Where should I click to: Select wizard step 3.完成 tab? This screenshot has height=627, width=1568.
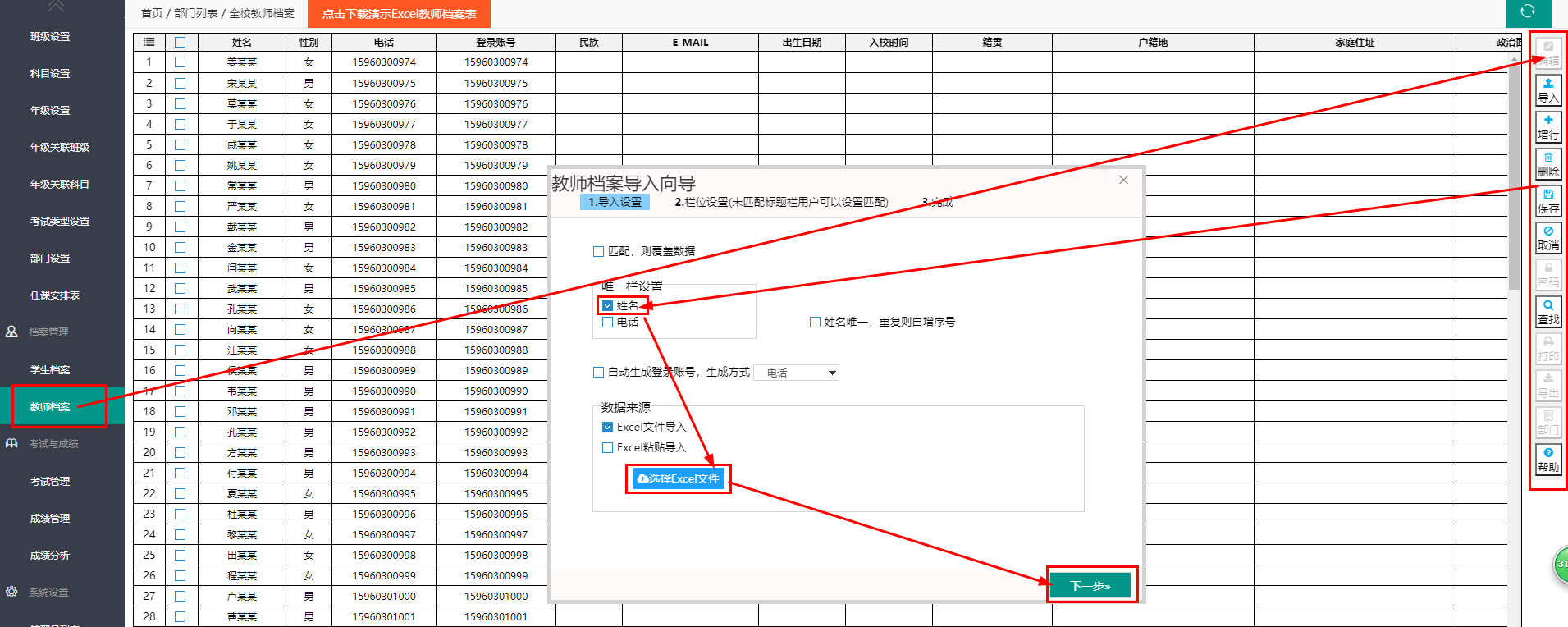click(x=938, y=202)
